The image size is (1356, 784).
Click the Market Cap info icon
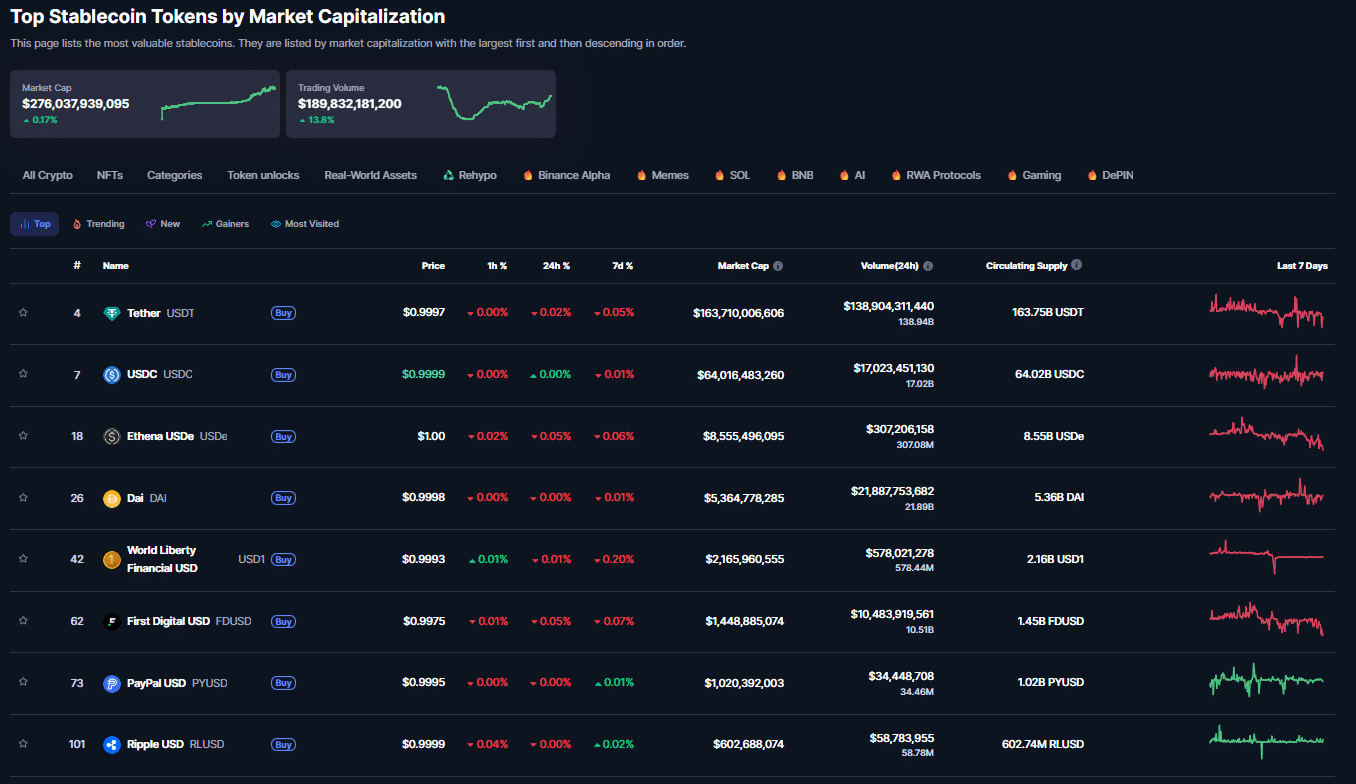click(x=778, y=266)
